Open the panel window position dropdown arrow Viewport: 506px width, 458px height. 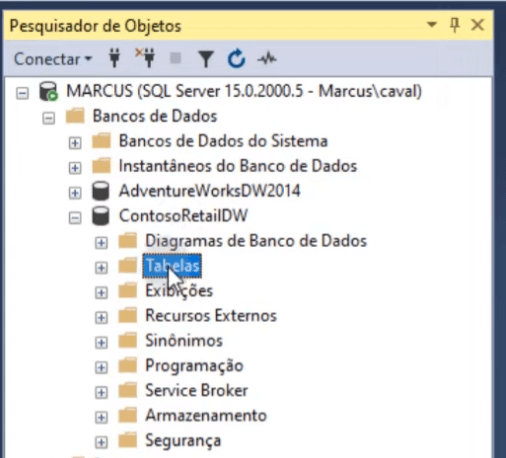point(432,24)
